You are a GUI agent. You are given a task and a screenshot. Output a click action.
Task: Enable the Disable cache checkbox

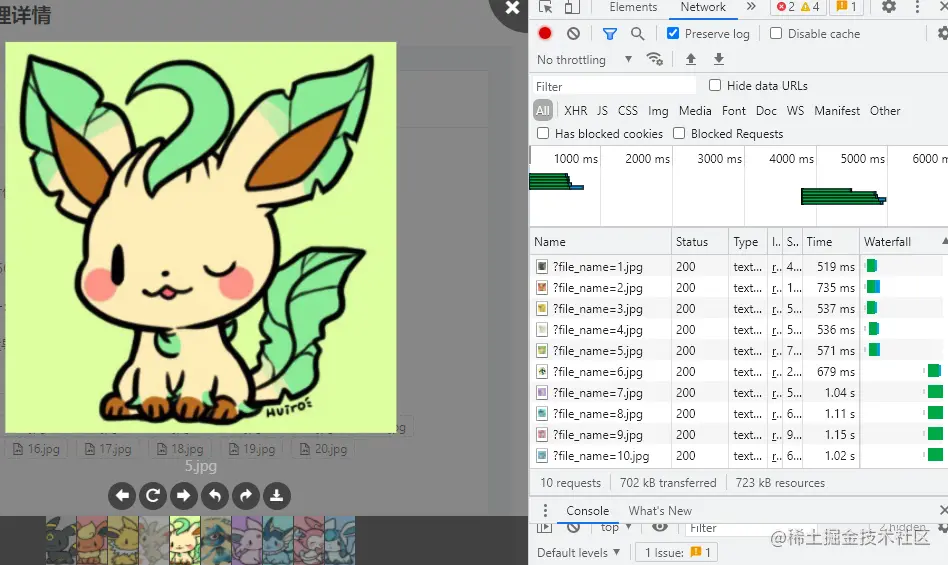click(x=776, y=33)
